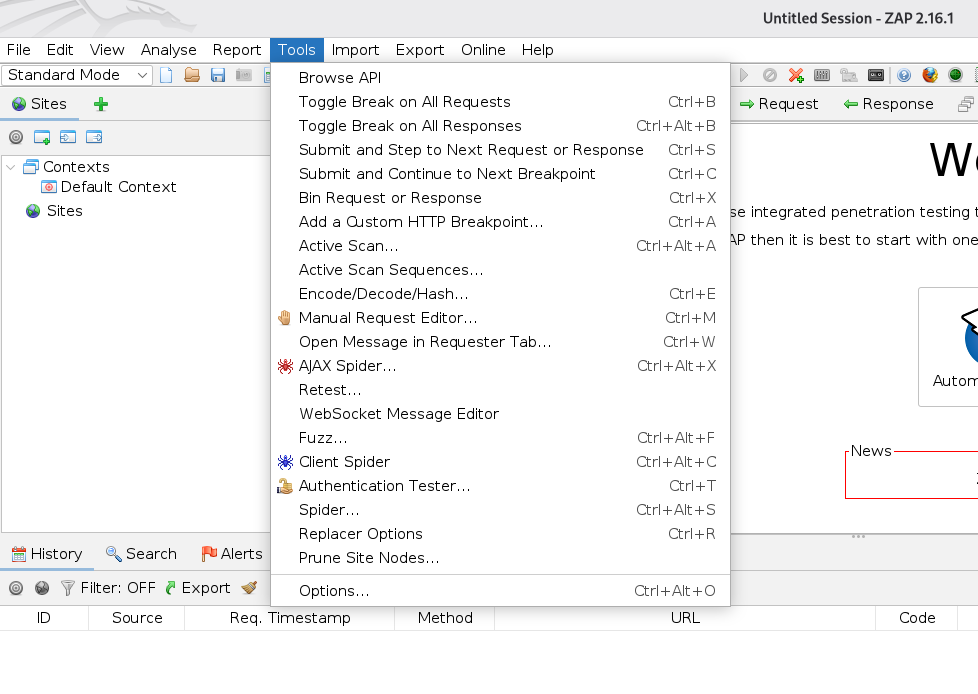Toggle the target scope button in History toolbar
The width and height of the screenshot is (978, 694).
pyautogui.click(x=16, y=588)
